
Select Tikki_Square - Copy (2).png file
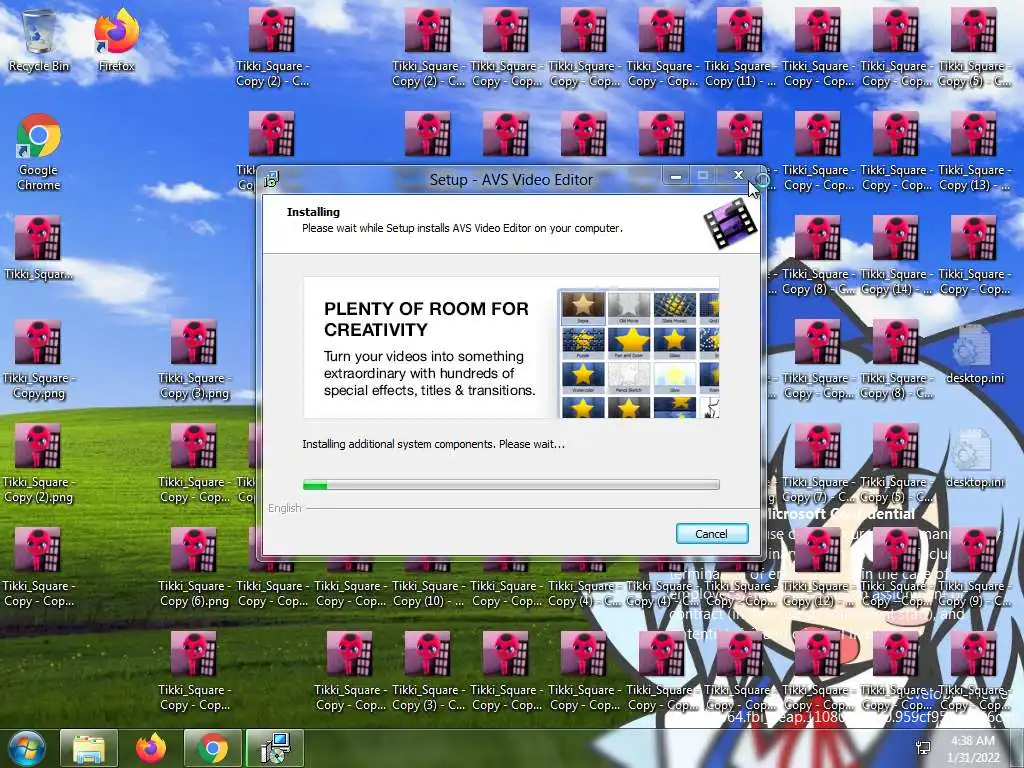pos(39,464)
